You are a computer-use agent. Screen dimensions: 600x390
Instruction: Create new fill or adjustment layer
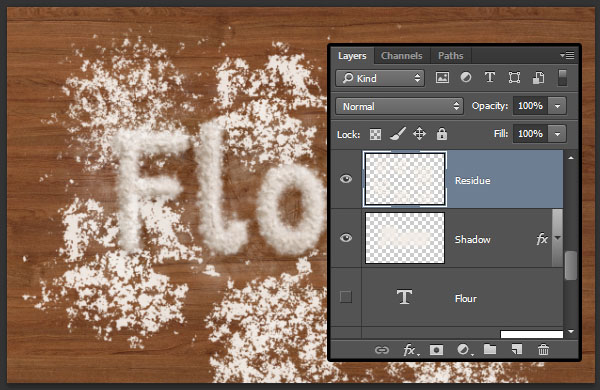point(465,350)
